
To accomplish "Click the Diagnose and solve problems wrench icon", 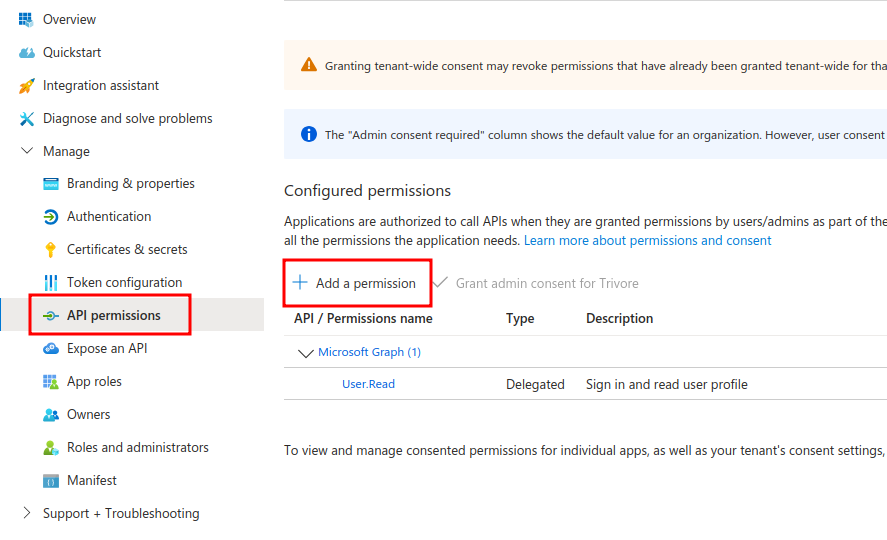I will coord(26,119).
